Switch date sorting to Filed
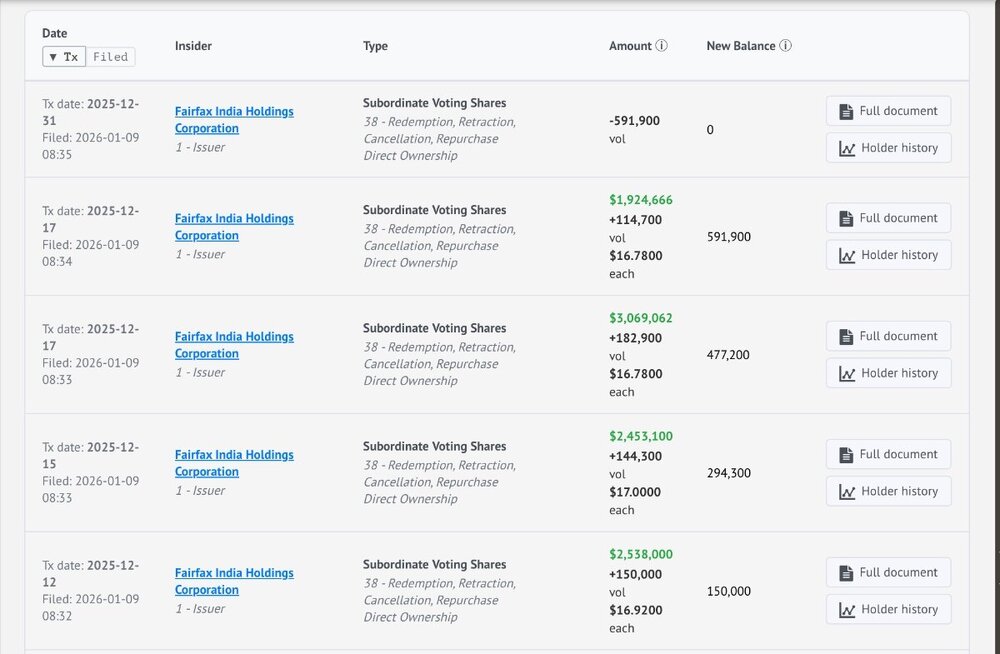This screenshot has height=654, width=1000. (110, 57)
